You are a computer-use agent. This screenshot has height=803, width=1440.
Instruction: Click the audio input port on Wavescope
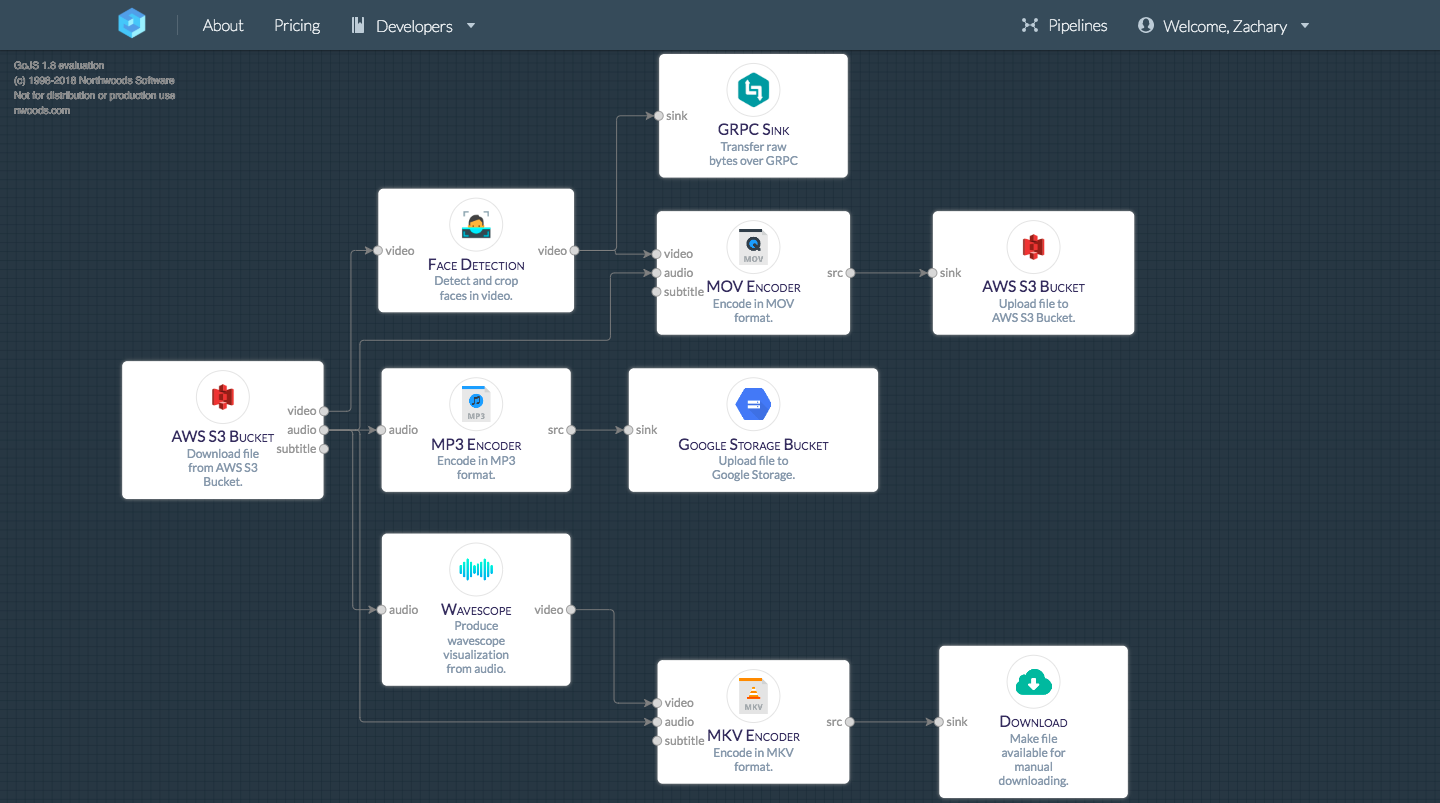click(x=381, y=610)
